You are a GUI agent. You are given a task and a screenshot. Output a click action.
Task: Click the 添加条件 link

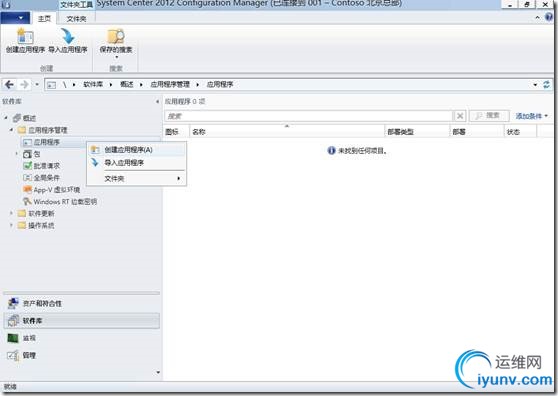pos(531,116)
